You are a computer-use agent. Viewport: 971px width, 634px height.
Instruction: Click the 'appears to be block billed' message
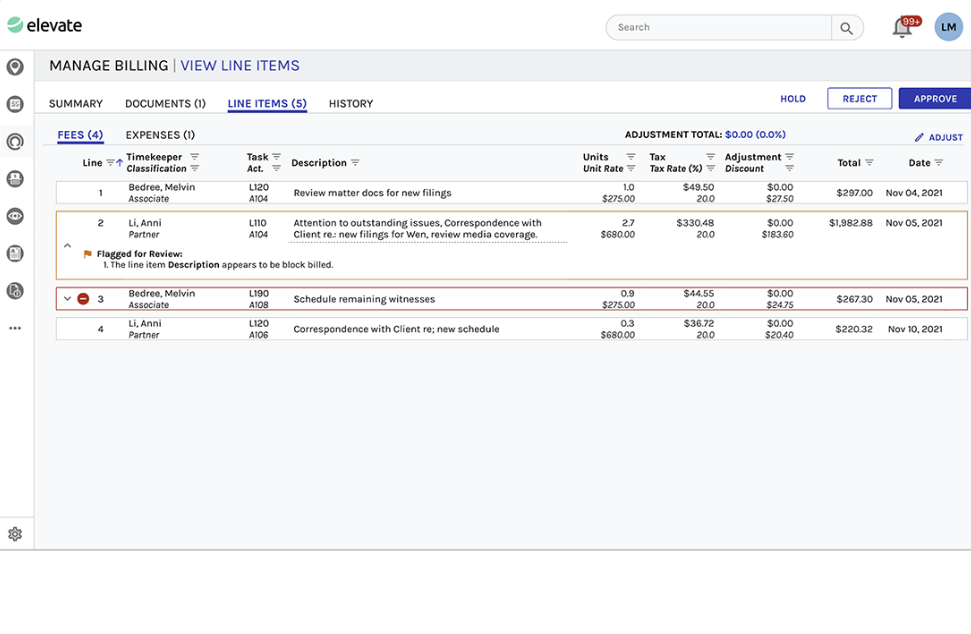pos(277,265)
